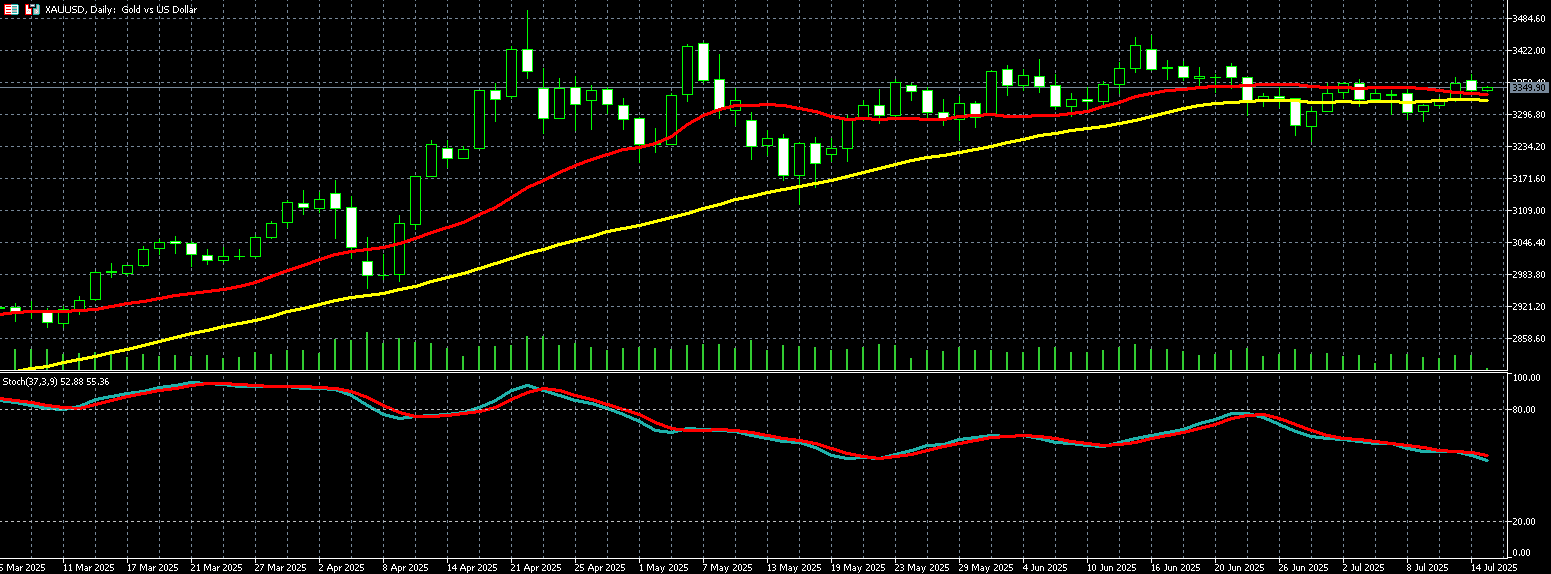This screenshot has width=1551, height=574.
Task: Click the 21 Apr 2025 date label
Action: pos(535,566)
